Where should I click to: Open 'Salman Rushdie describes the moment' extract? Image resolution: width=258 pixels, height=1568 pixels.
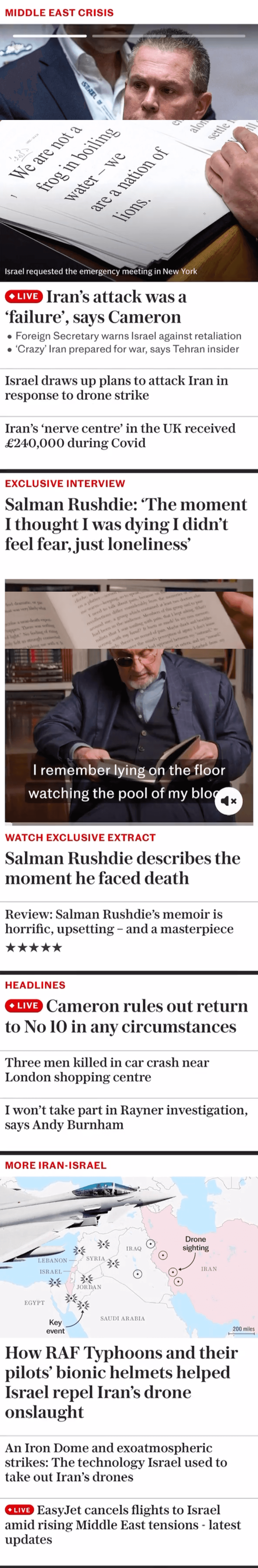(123, 868)
